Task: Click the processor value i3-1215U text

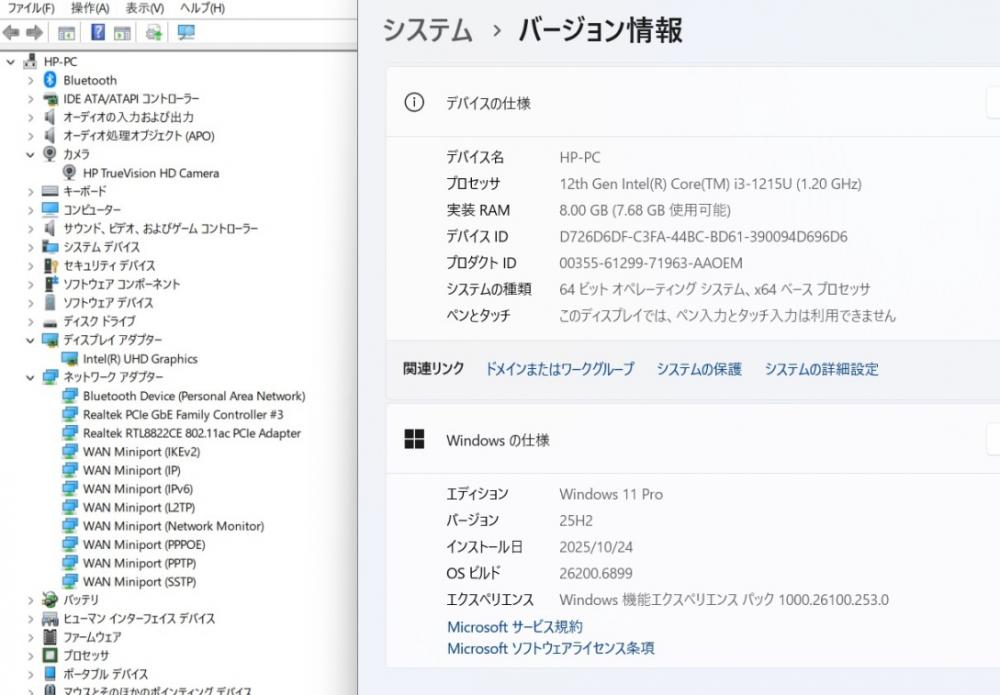Action: point(710,184)
